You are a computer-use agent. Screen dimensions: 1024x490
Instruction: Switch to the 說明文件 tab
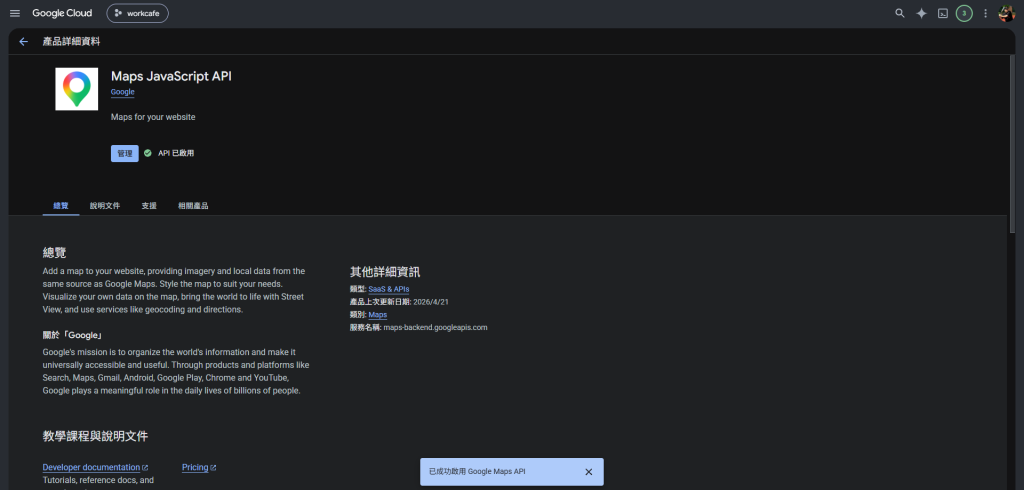click(x=105, y=205)
